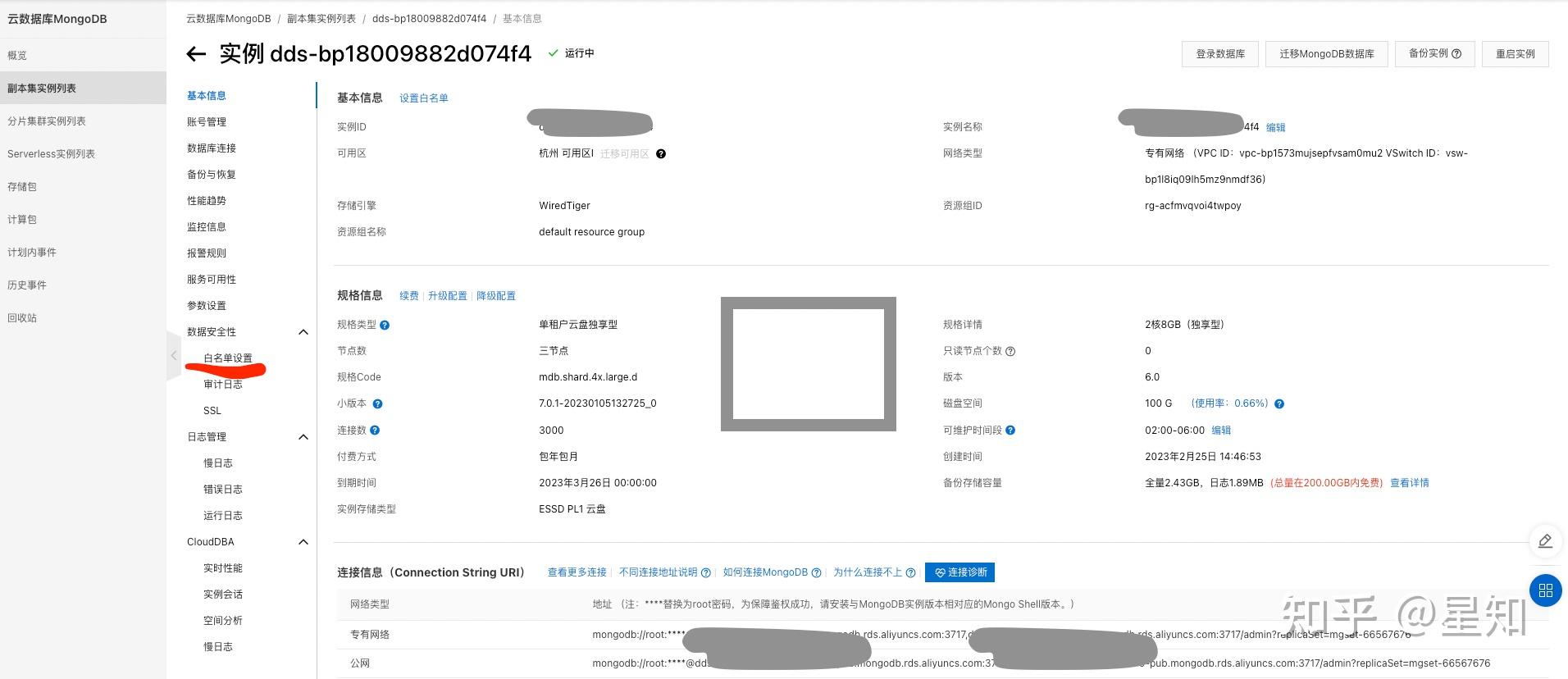Click help icon beside 迁移可用区

pyautogui.click(x=661, y=154)
